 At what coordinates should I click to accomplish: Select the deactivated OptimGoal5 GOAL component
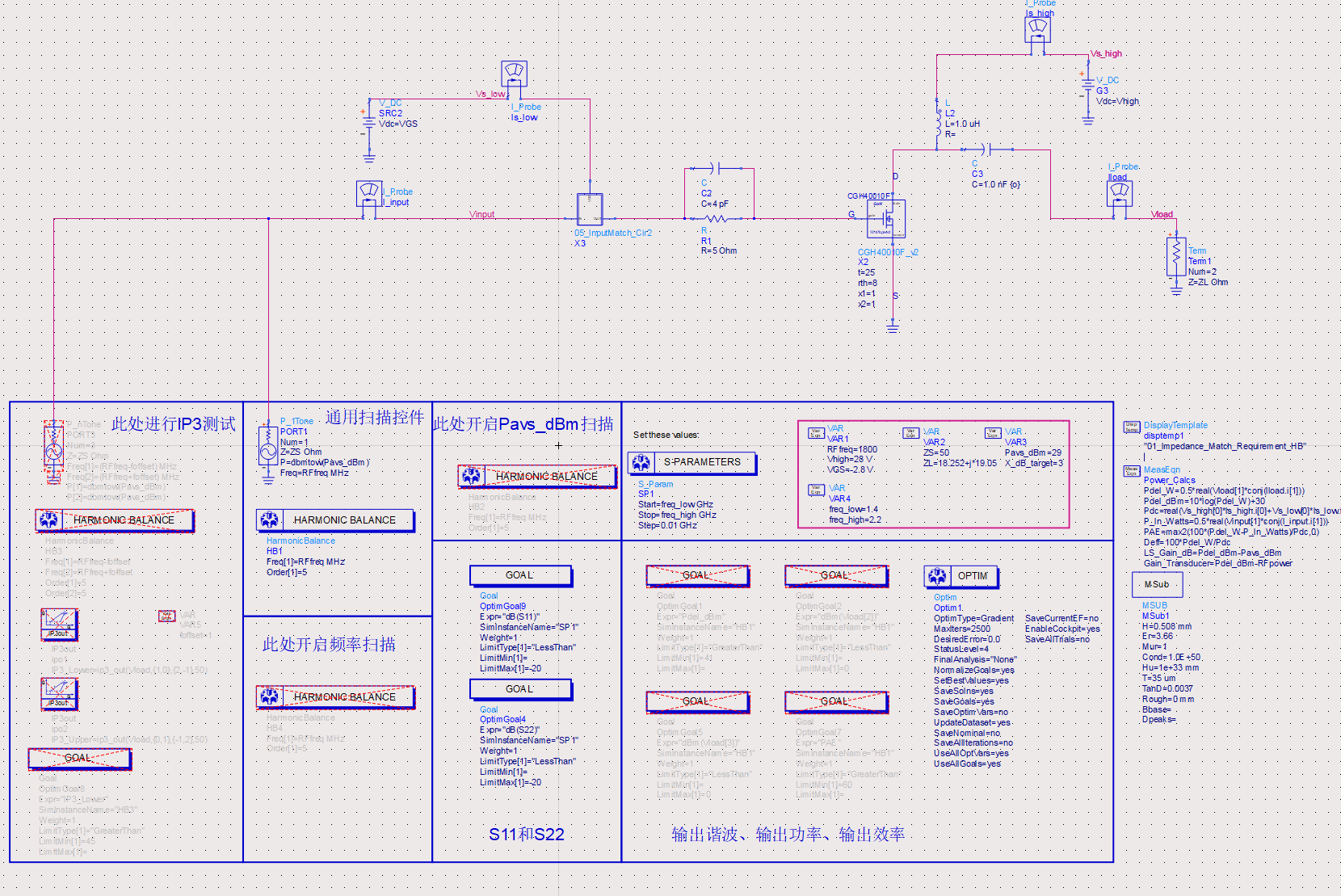(x=697, y=702)
